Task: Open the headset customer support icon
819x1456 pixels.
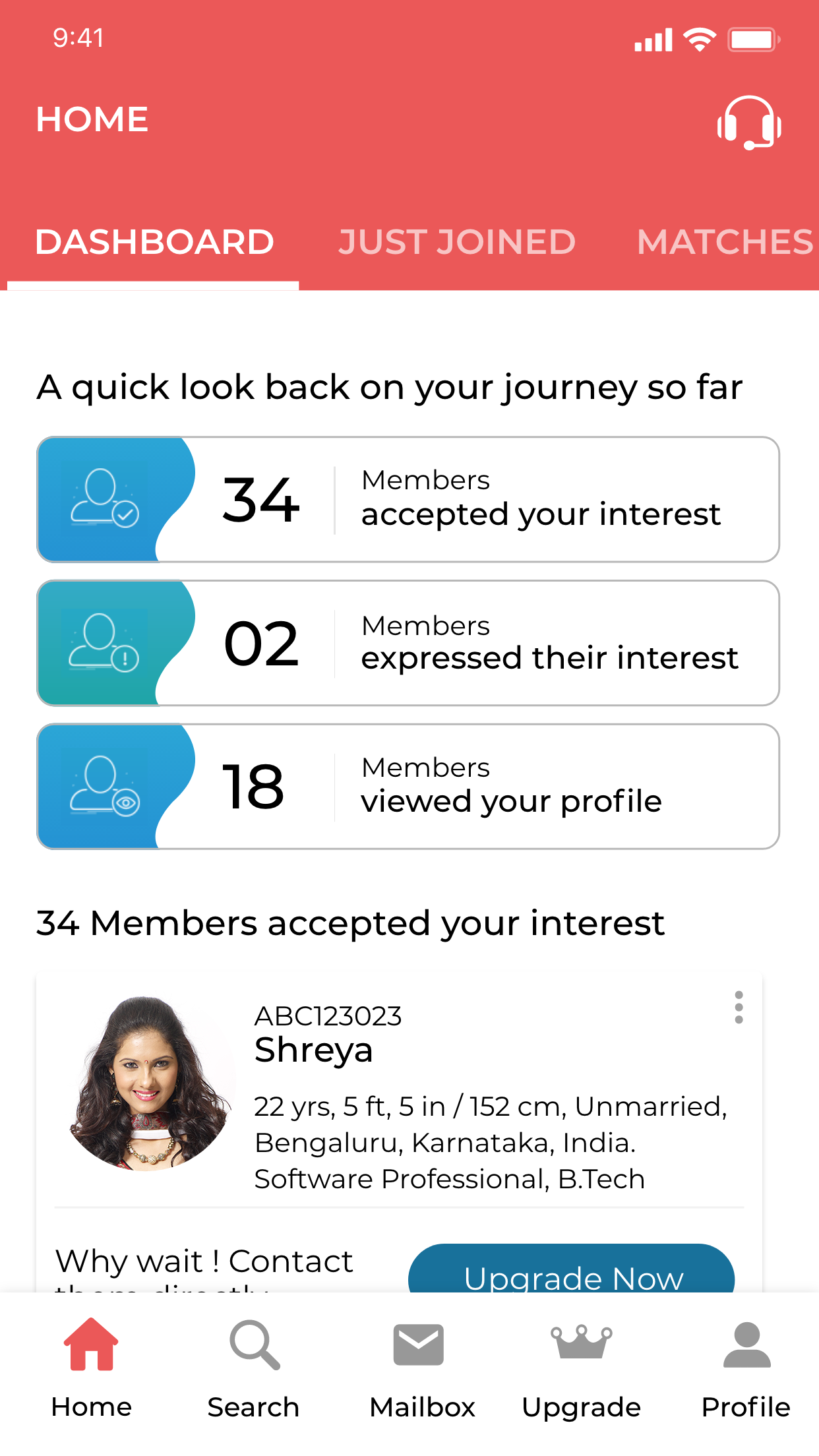Action: click(749, 123)
